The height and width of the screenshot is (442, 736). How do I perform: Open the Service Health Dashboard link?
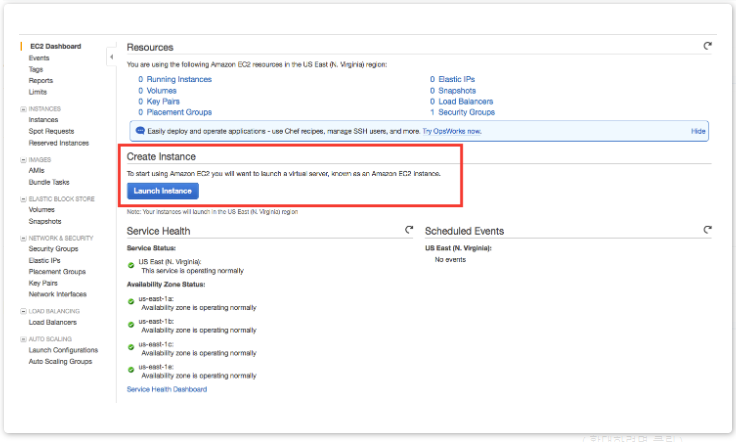click(x=167, y=389)
